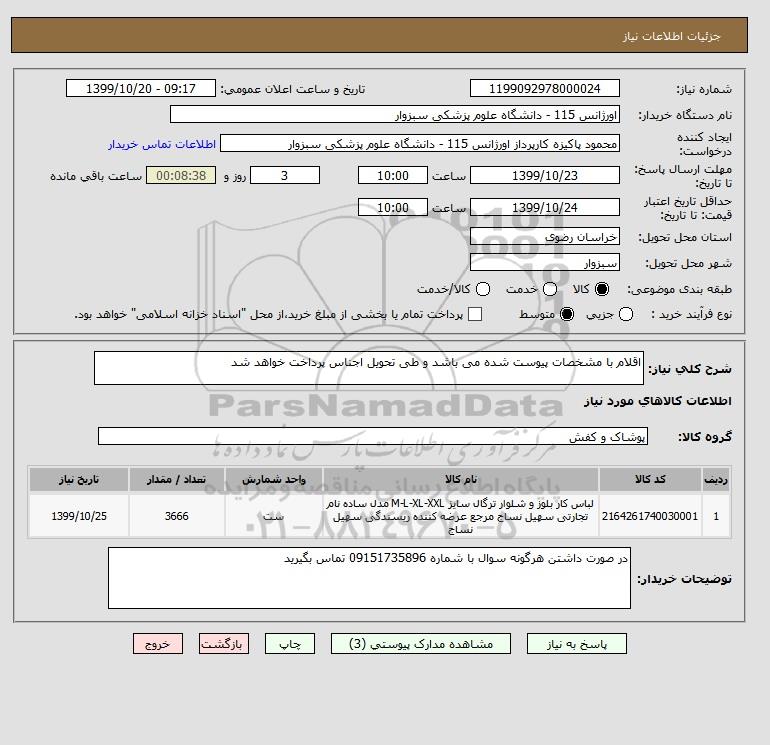Select the کالا radio button
Image resolution: width=770 pixels, height=745 pixels.
pyautogui.click(x=601, y=289)
